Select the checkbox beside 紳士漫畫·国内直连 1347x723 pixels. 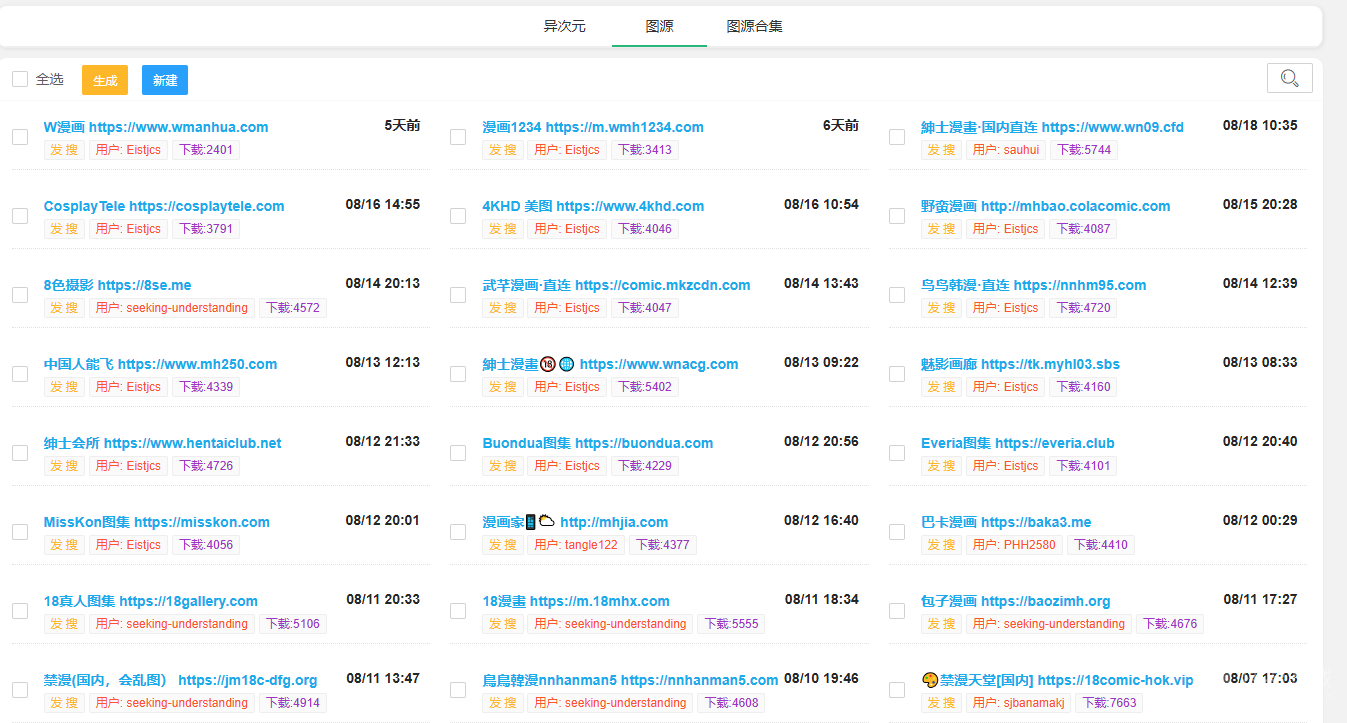click(x=897, y=137)
